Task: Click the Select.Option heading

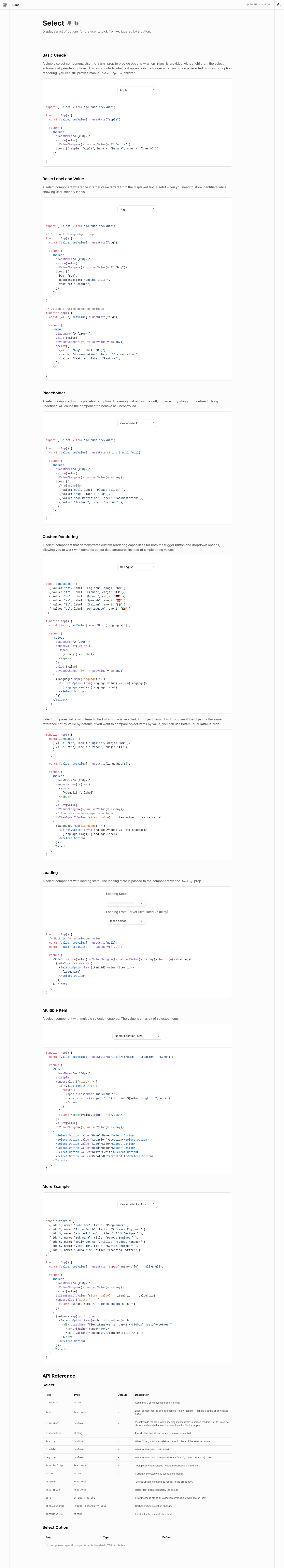Action: 55,1527
